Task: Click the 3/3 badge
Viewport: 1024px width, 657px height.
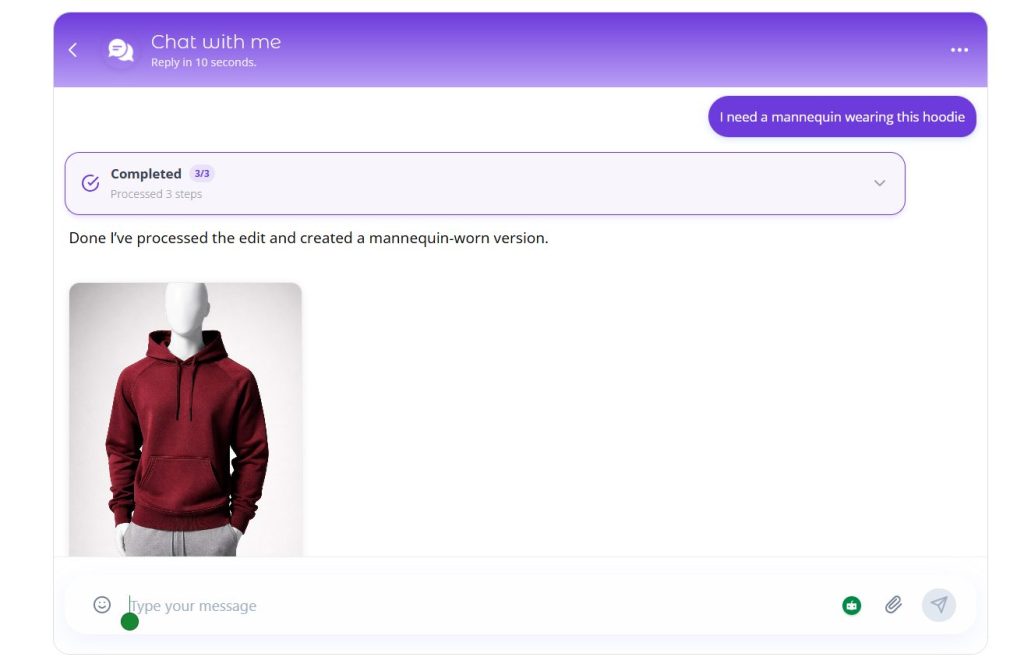Action: pos(200,173)
